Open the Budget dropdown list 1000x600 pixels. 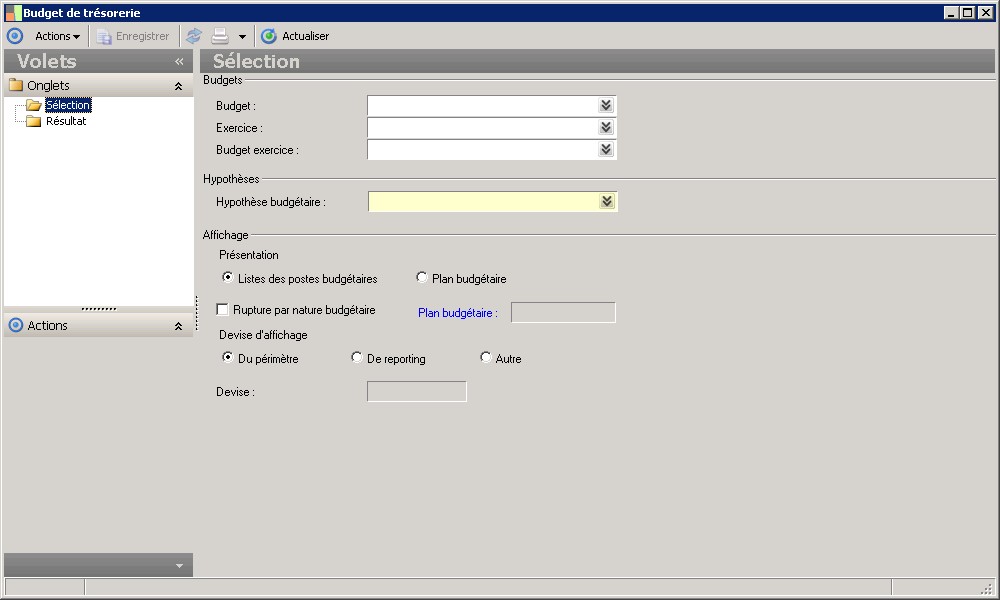point(606,106)
